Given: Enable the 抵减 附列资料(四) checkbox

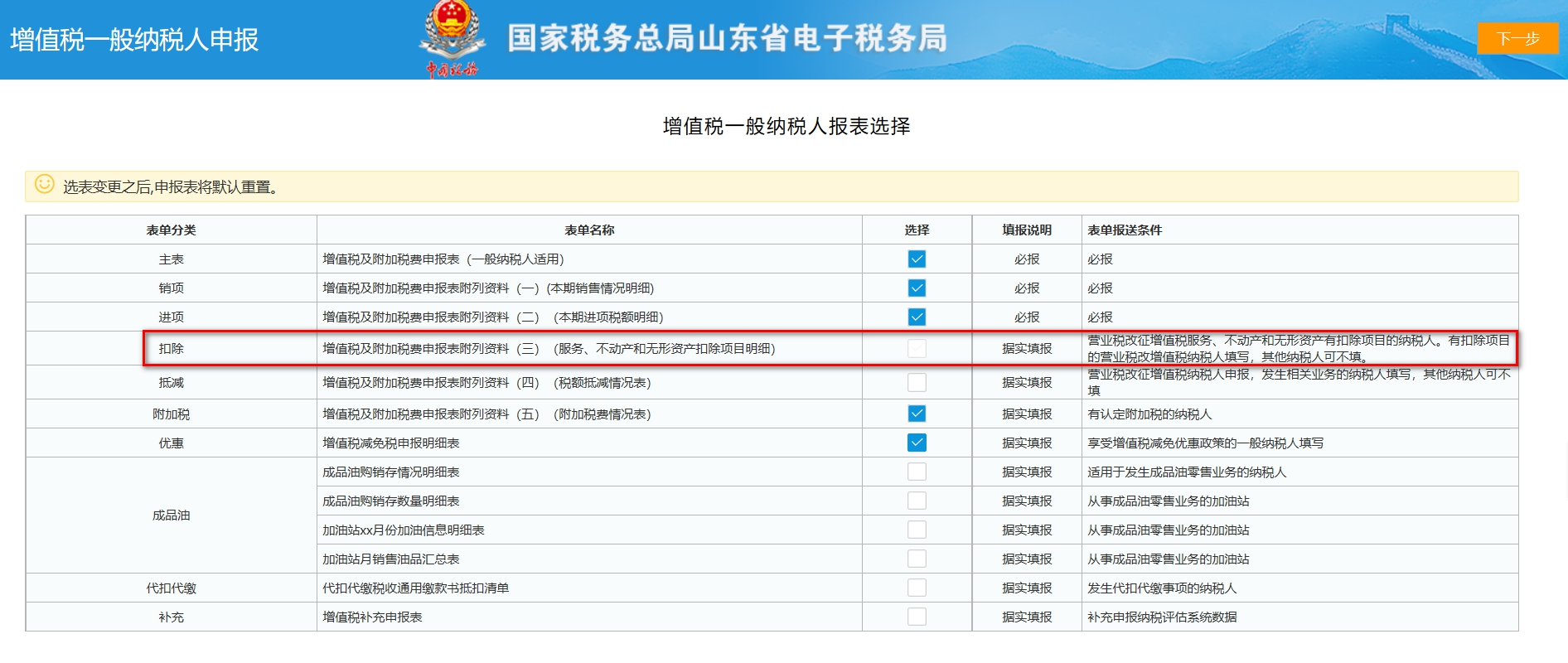Looking at the screenshot, I should pyautogui.click(x=917, y=383).
